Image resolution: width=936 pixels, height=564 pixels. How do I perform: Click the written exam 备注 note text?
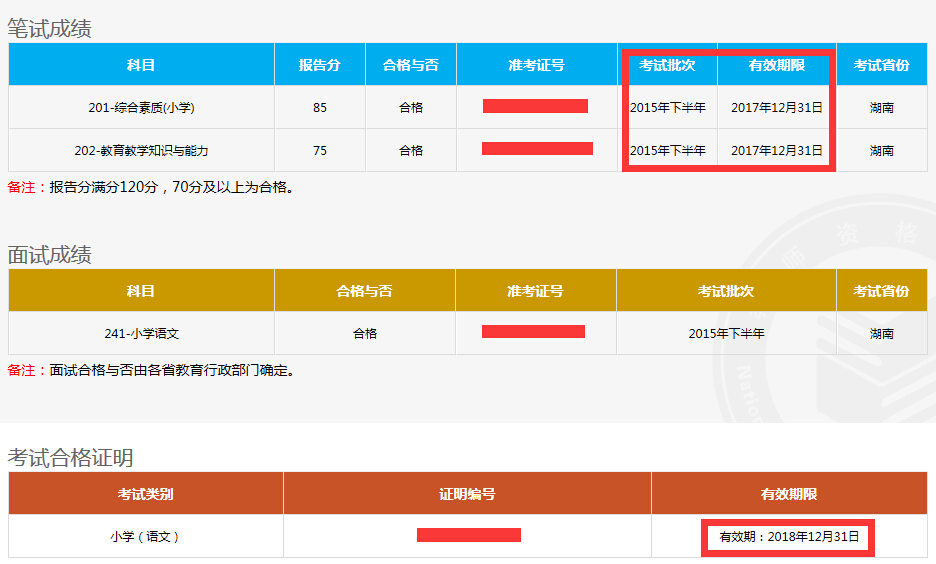(x=151, y=187)
